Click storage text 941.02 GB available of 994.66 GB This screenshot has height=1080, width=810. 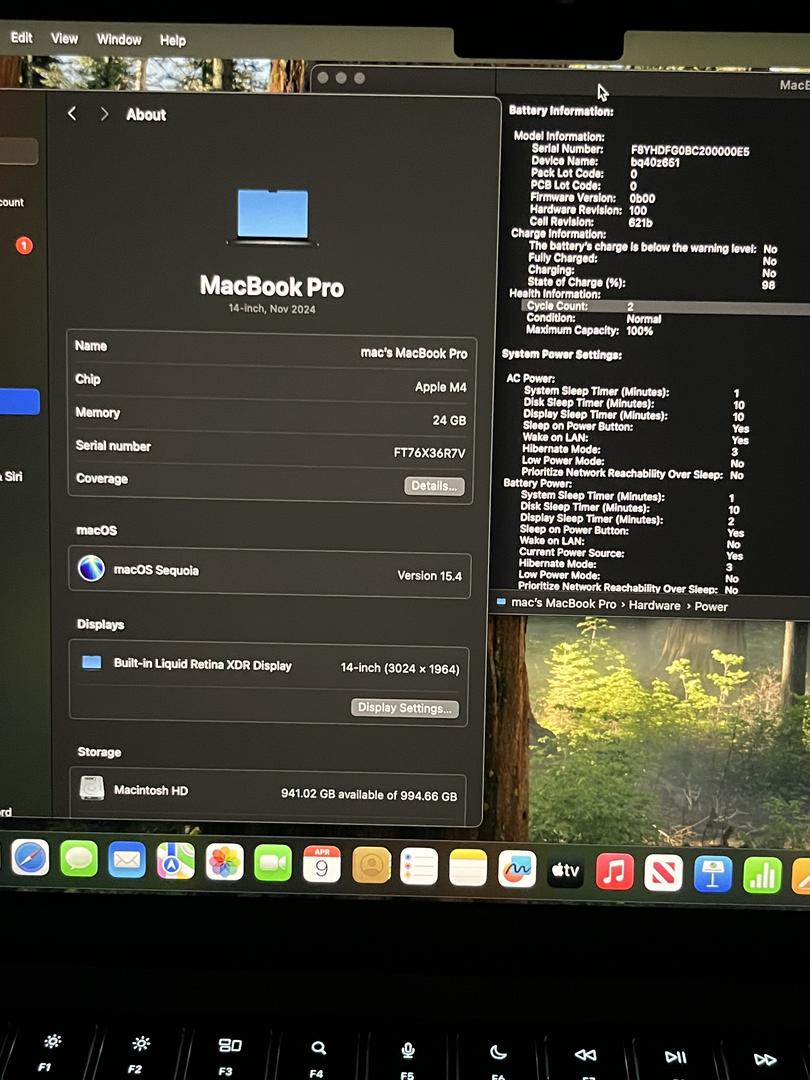pyautogui.click(x=369, y=795)
